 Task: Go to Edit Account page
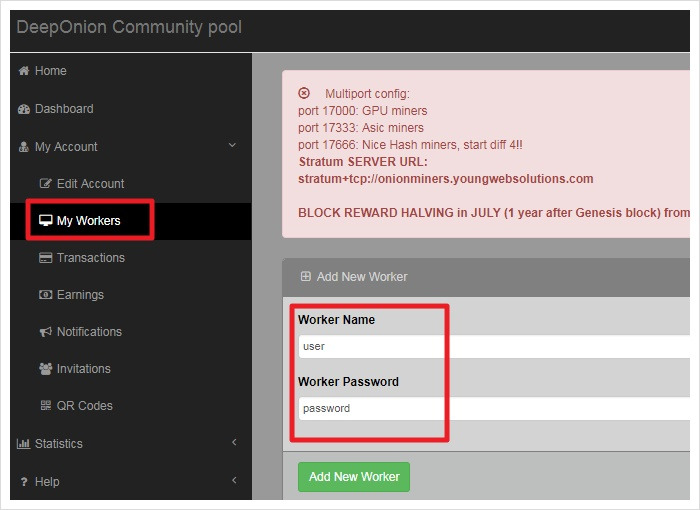pos(131,184)
